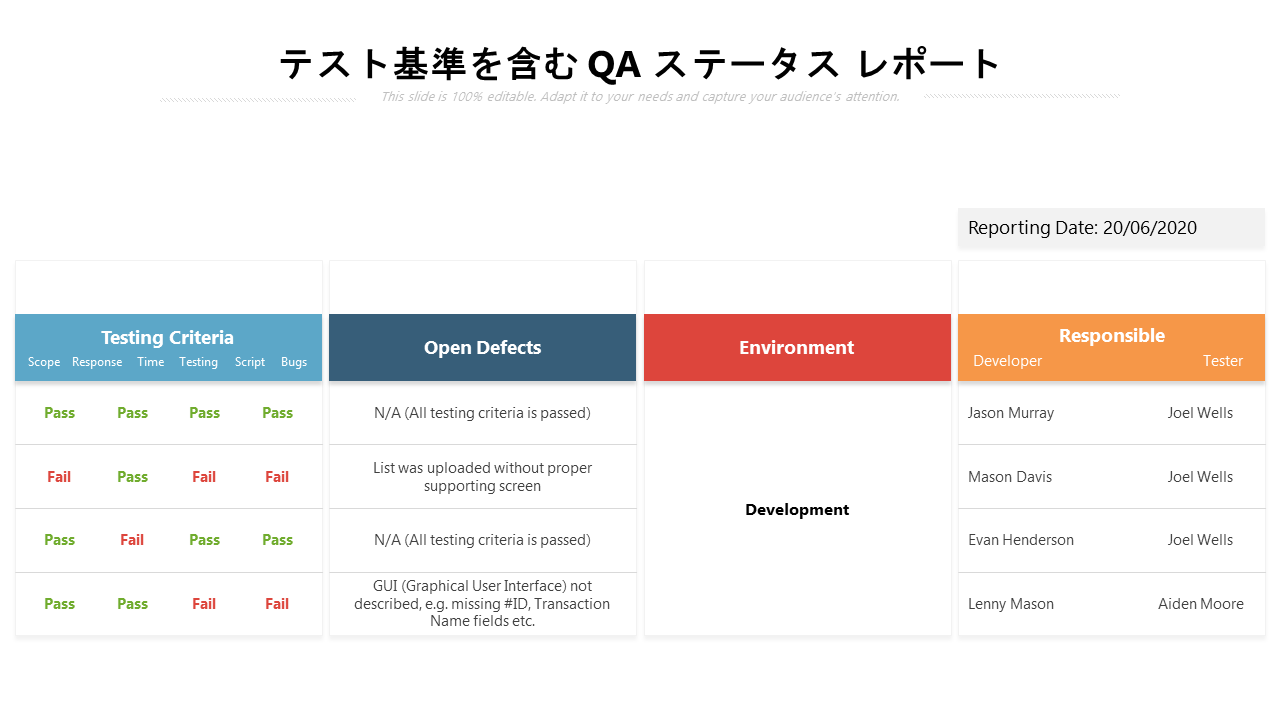1280x720 pixels.
Task: Select tester name 'Aiden Moore'
Action: (x=1201, y=604)
